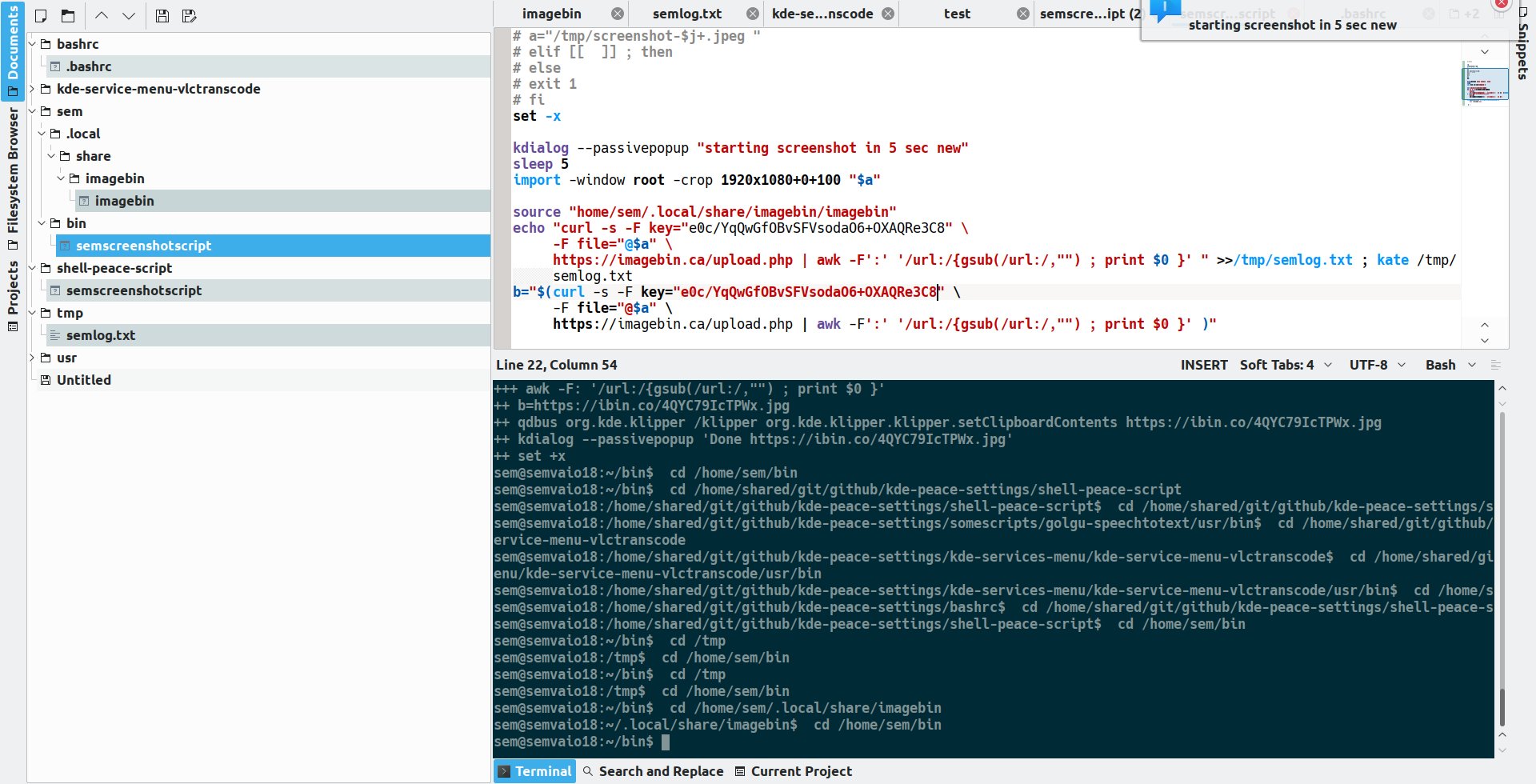Switch to semscre...ipt (2) tab
This screenshot has width=1536, height=784.
[1089, 14]
